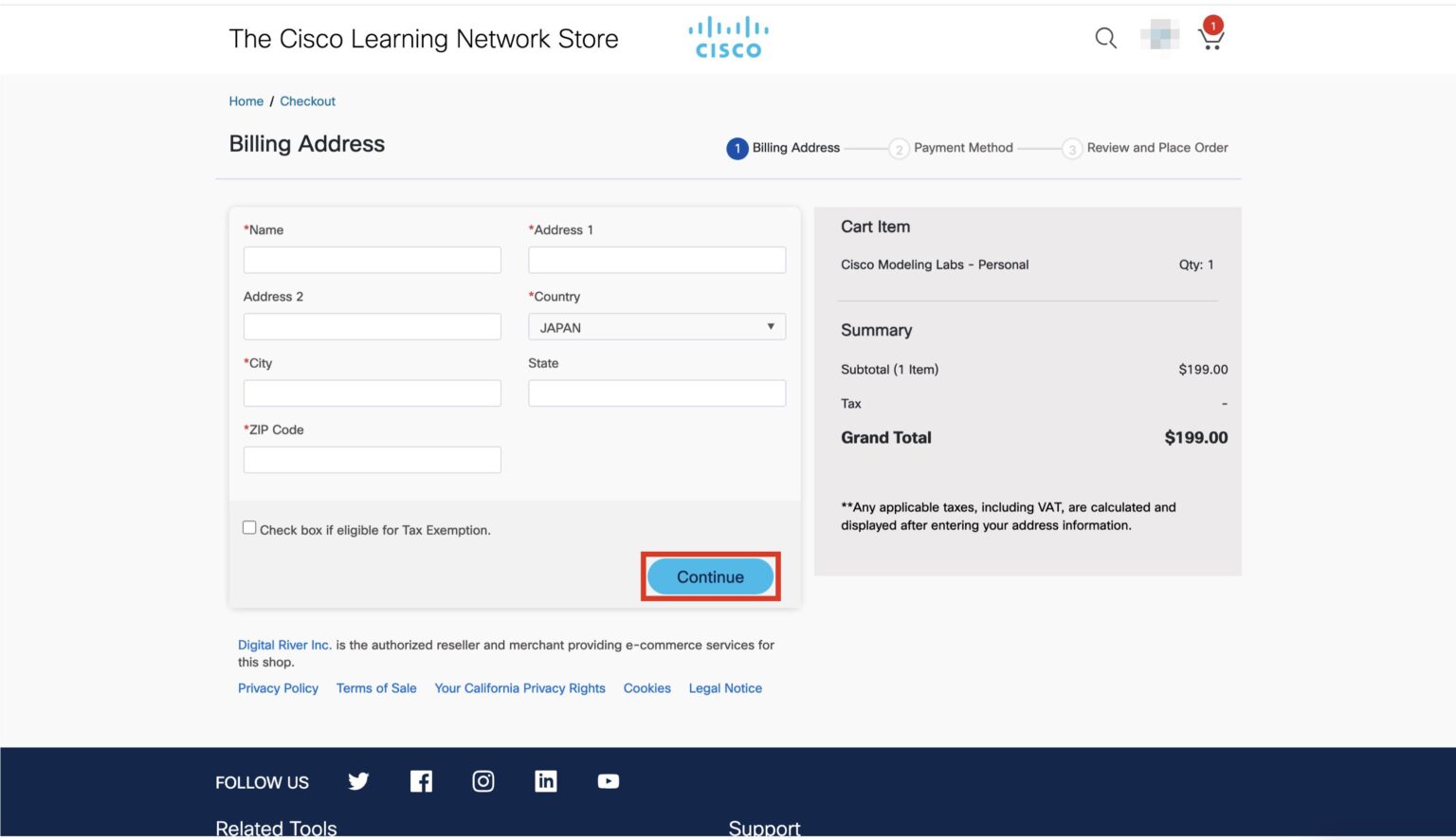Click the ZIP Code input field
The height and width of the screenshot is (840, 1456).
[373, 460]
